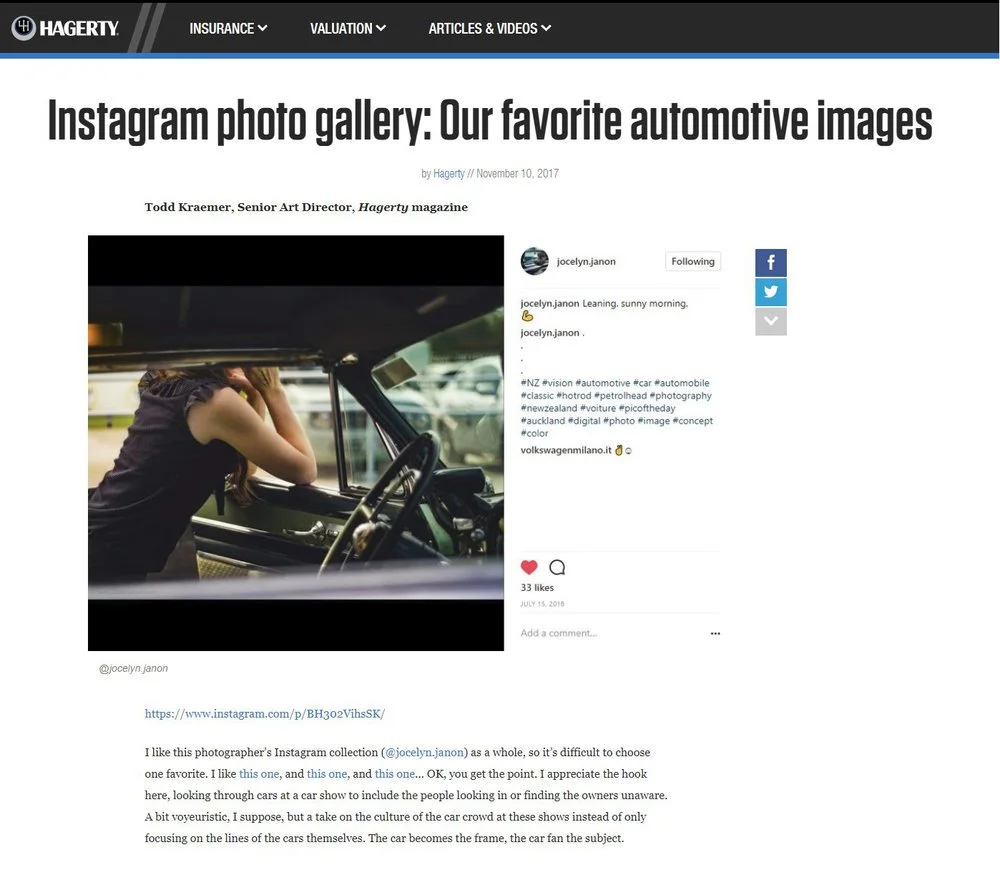The image size is (1000, 890).
Task: Open the Insurance dropdown menu
Action: pyautogui.click(x=228, y=28)
